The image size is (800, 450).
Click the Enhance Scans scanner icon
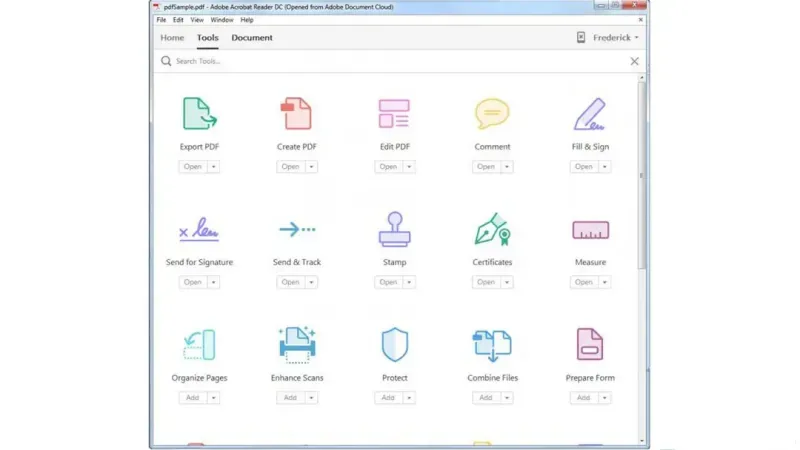tap(297, 345)
